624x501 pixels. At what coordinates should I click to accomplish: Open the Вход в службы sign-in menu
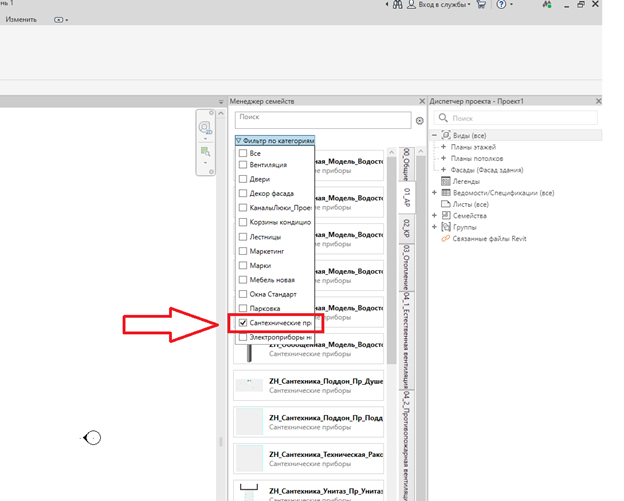pos(444,5)
